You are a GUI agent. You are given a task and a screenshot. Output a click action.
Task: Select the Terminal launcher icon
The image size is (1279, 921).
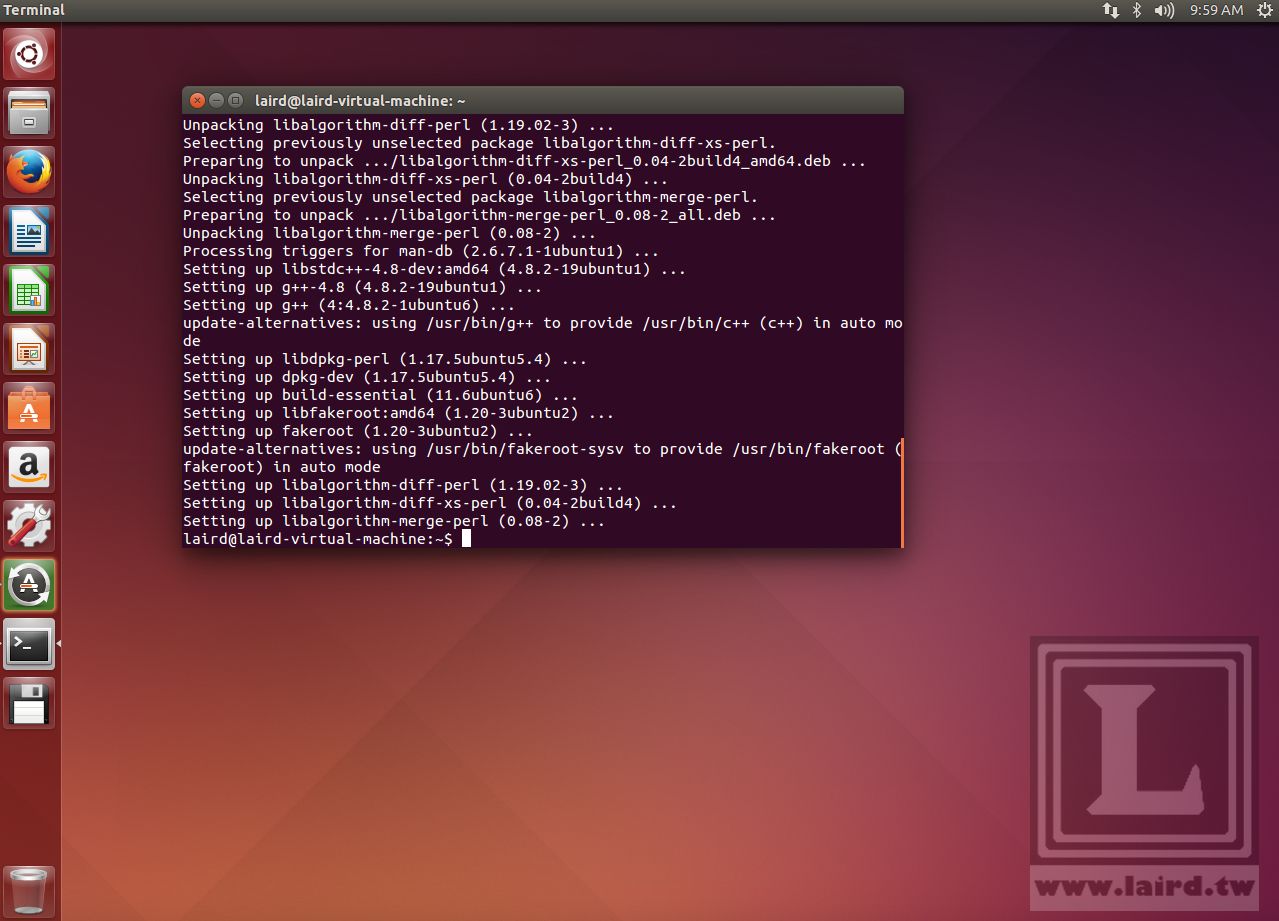pyautogui.click(x=30, y=644)
